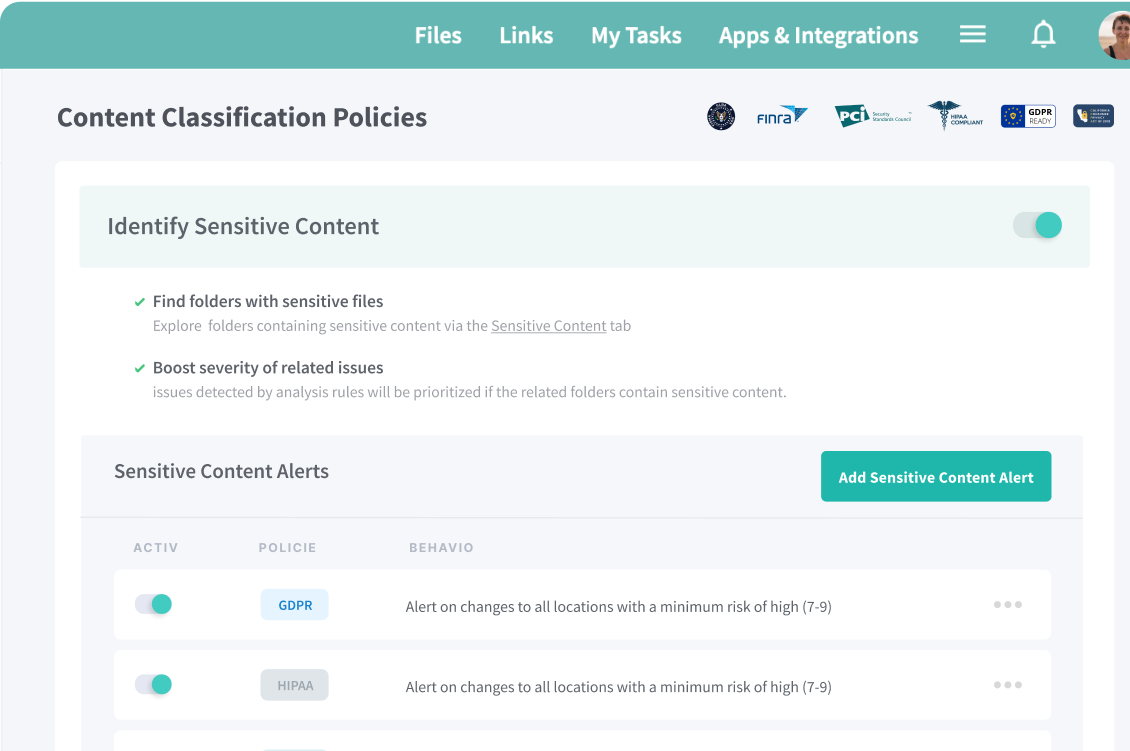Click the round eagle seal badge

point(720,116)
